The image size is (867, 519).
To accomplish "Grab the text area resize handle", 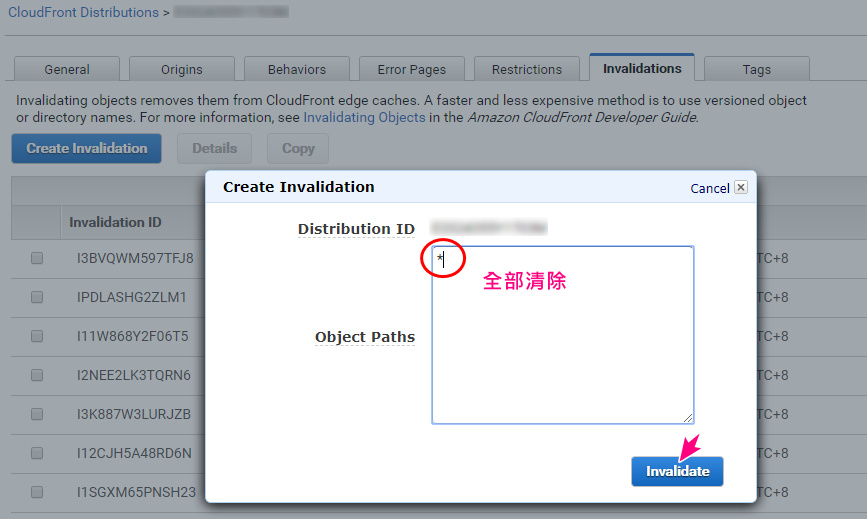I will tap(688, 418).
